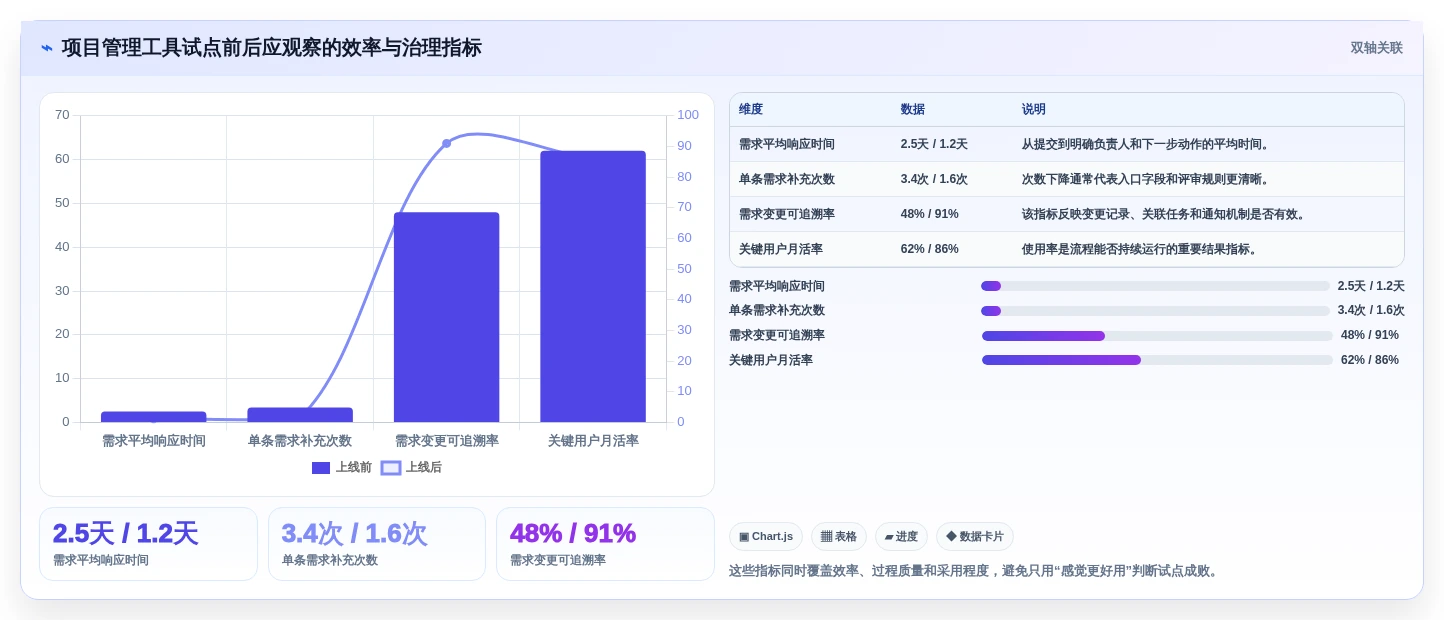Screen dimensions: 1444x620
Task: Click the 说明 column header
Action: click(1034, 109)
